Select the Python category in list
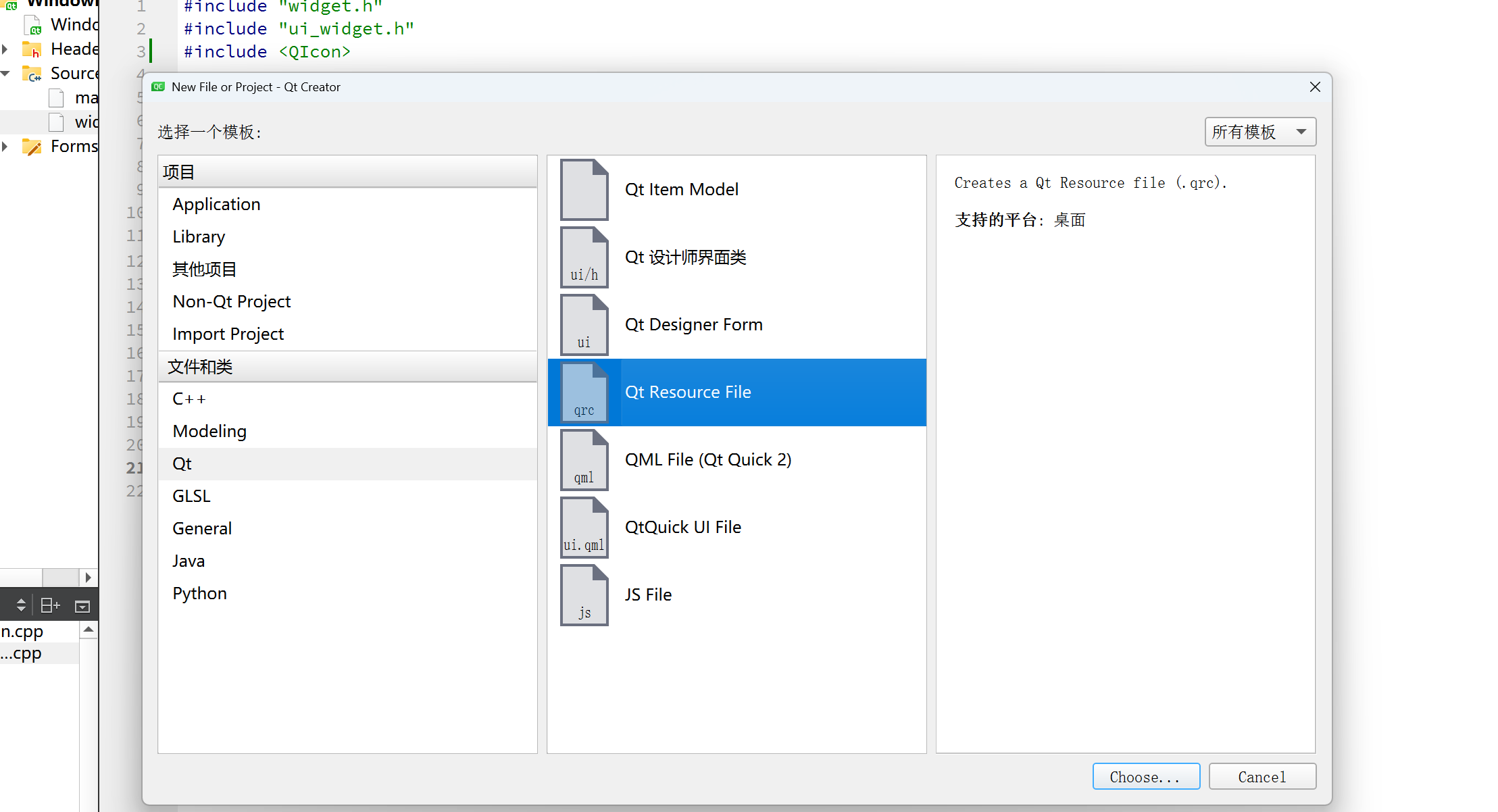This screenshot has width=1498, height=812. (199, 594)
